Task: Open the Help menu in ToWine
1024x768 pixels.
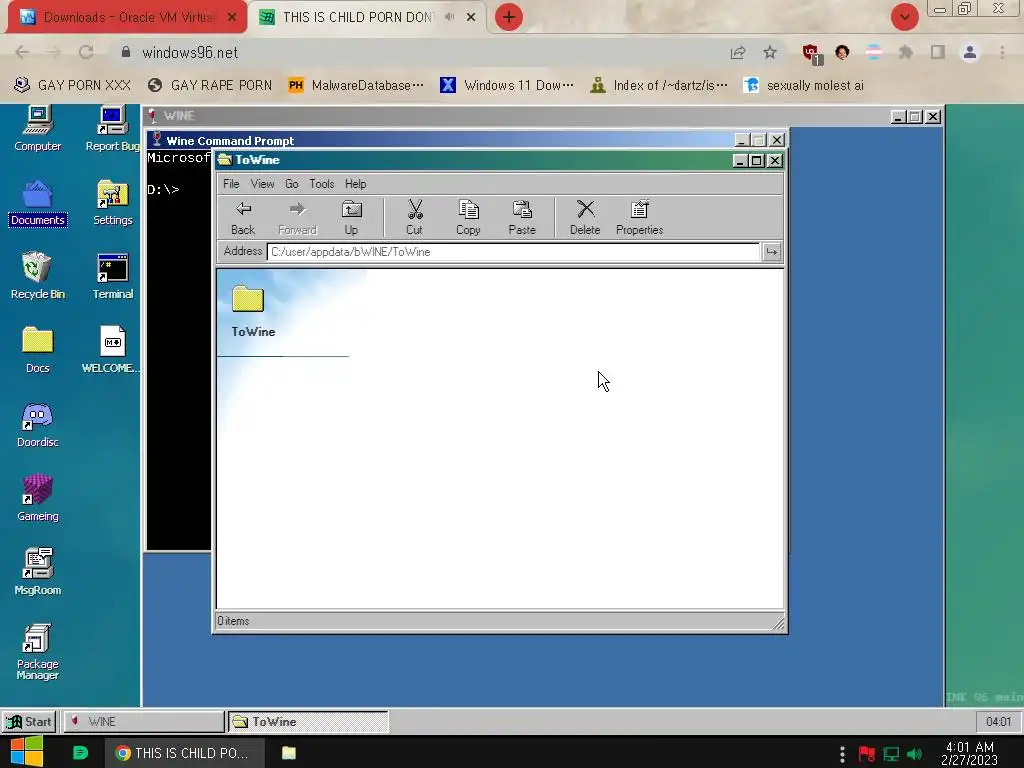Action: pos(355,184)
